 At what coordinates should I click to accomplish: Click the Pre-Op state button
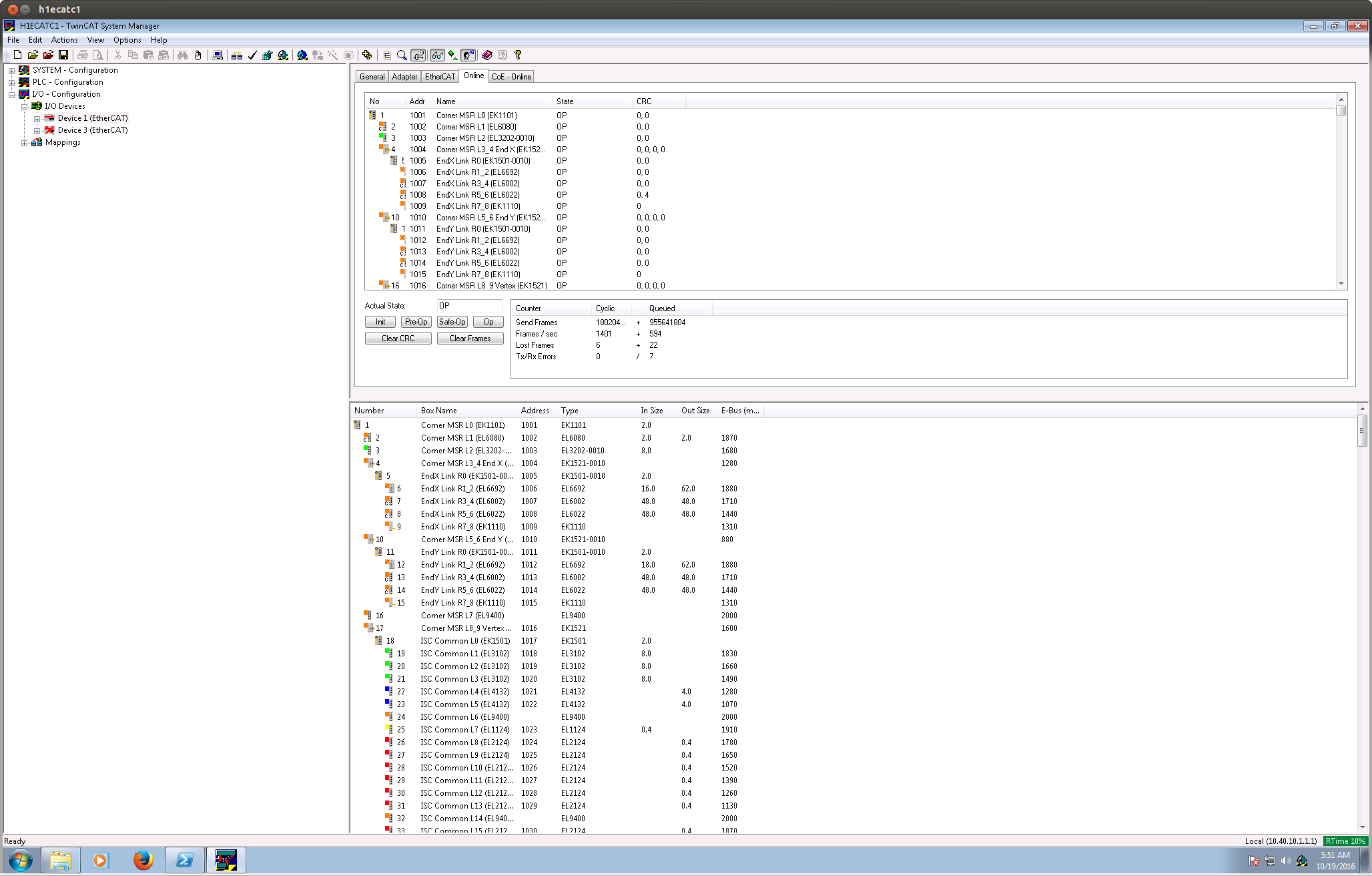point(416,322)
